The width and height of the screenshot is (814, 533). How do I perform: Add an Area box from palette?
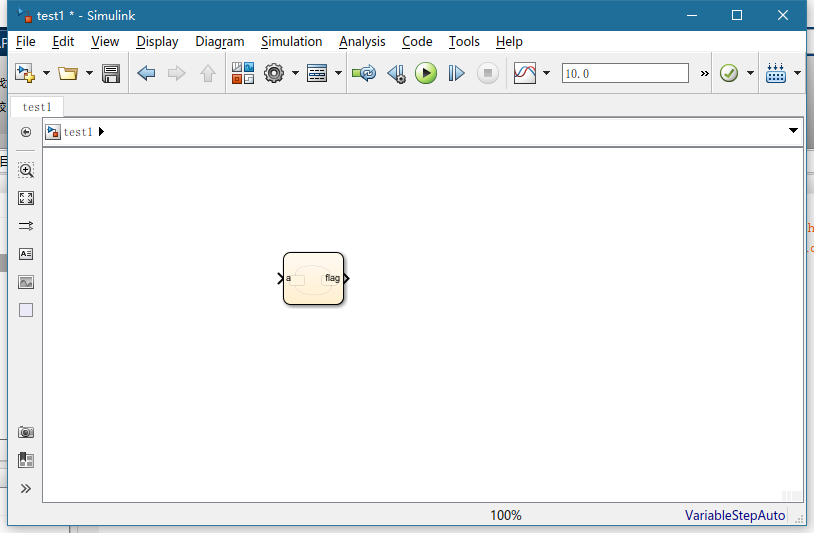pyautogui.click(x=25, y=310)
